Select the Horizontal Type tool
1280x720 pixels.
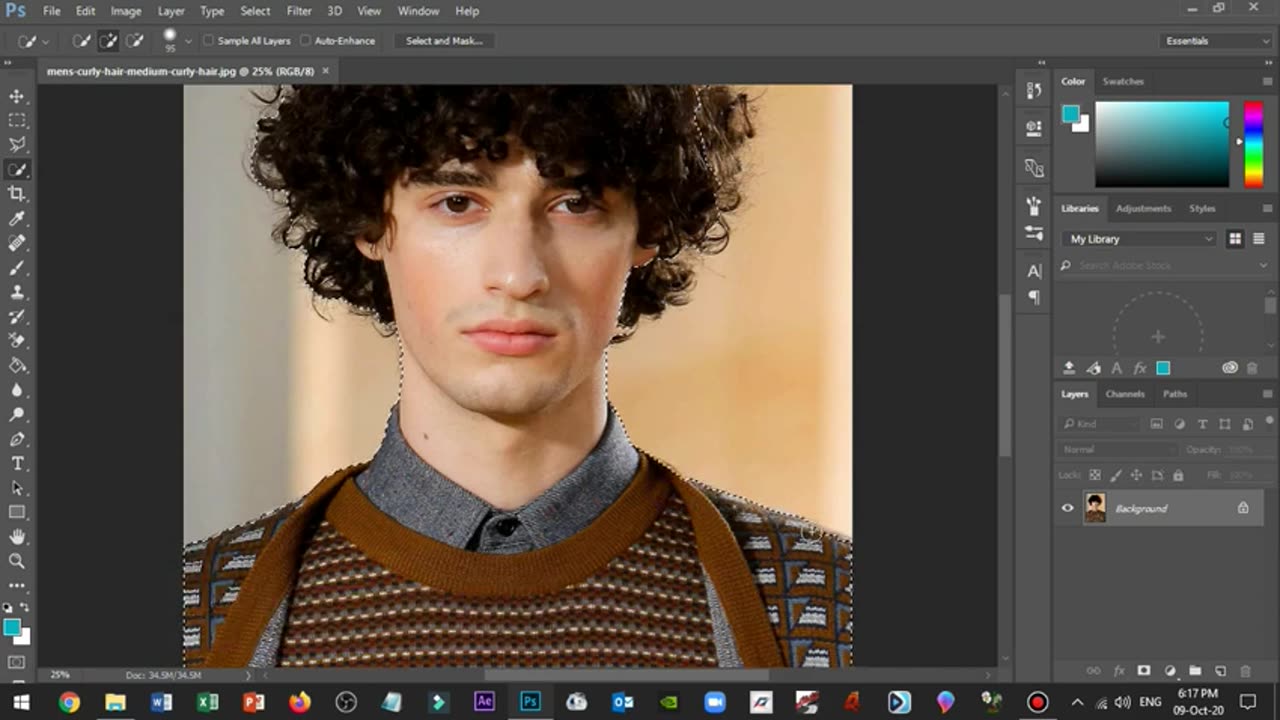[x=17, y=463]
